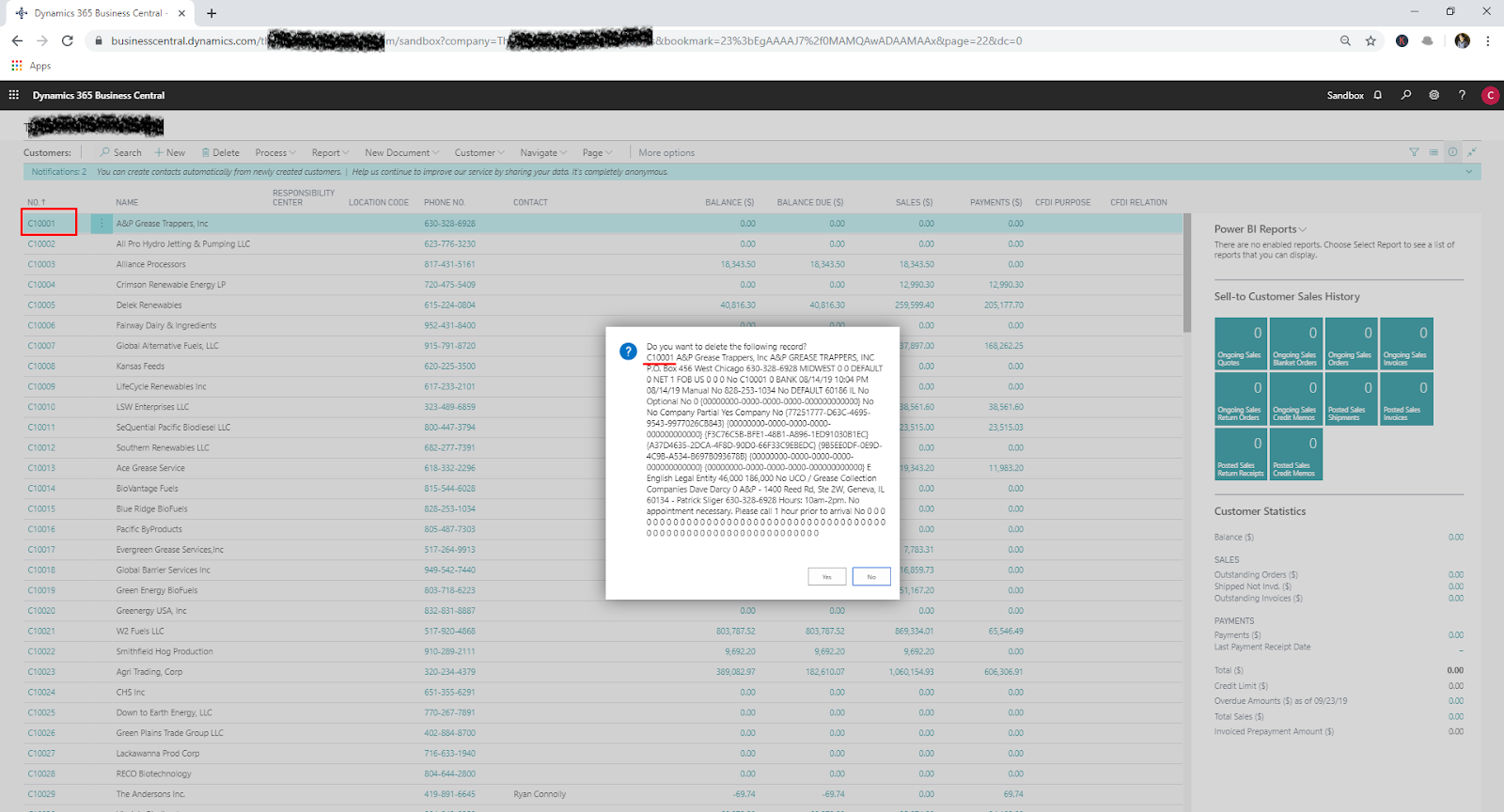Select W2 Fuels LLC customer name
Image resolution: width=1504 pixels, height=812 pixels.
[140, 632]
